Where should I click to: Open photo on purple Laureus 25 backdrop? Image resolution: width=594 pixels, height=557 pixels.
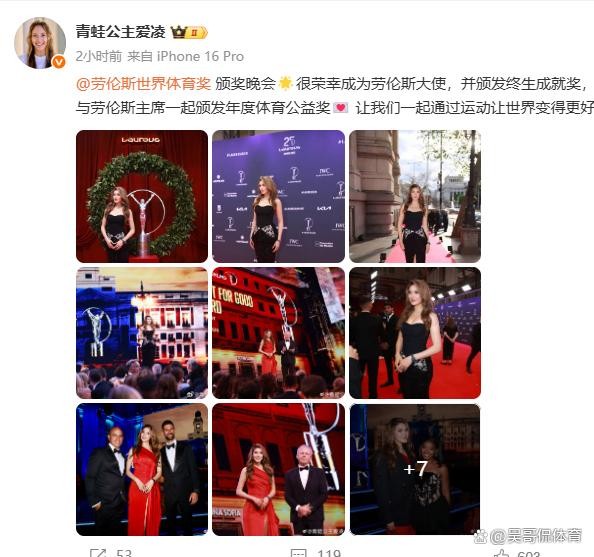(x=278, y=196)
